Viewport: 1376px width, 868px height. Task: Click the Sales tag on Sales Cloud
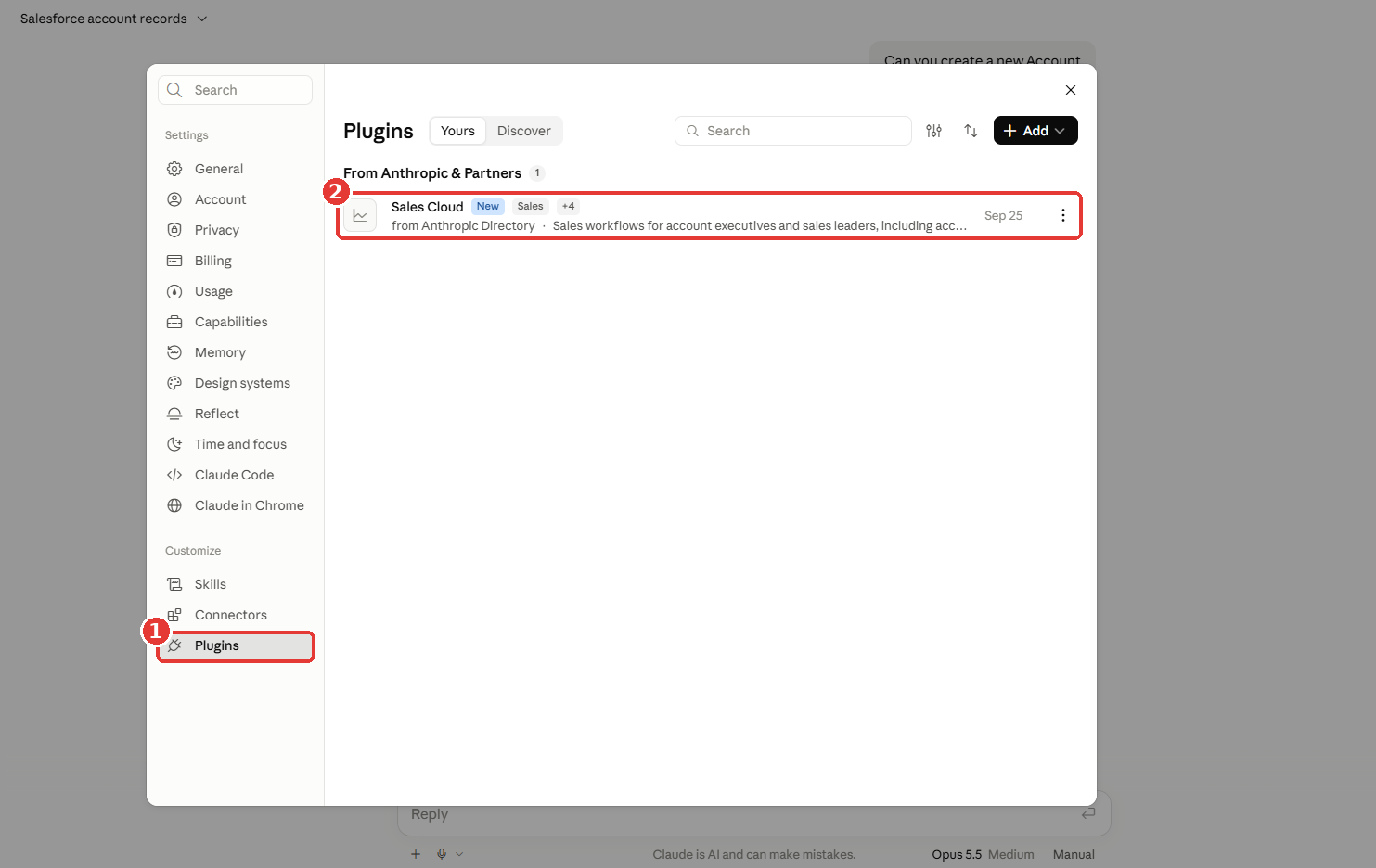click(x=531, y=207)
